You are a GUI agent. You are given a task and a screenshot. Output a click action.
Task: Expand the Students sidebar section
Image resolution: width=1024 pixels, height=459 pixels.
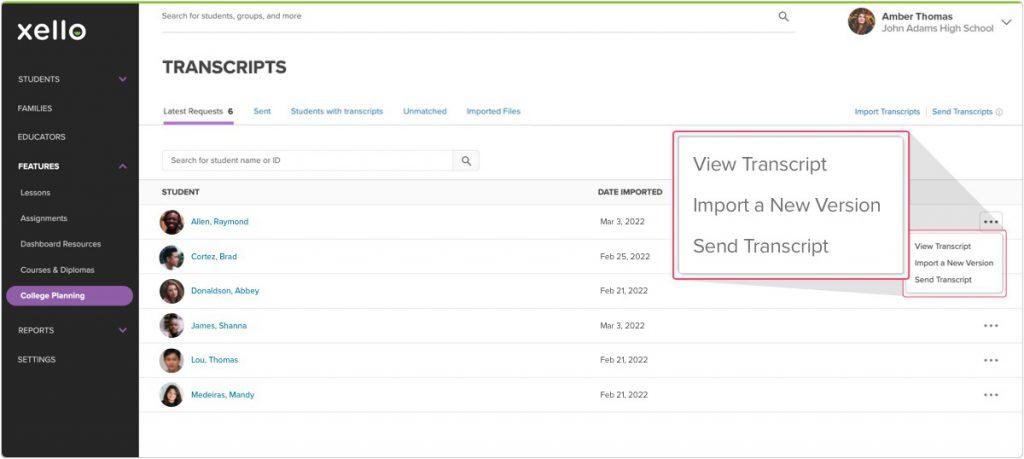point(123,79)
